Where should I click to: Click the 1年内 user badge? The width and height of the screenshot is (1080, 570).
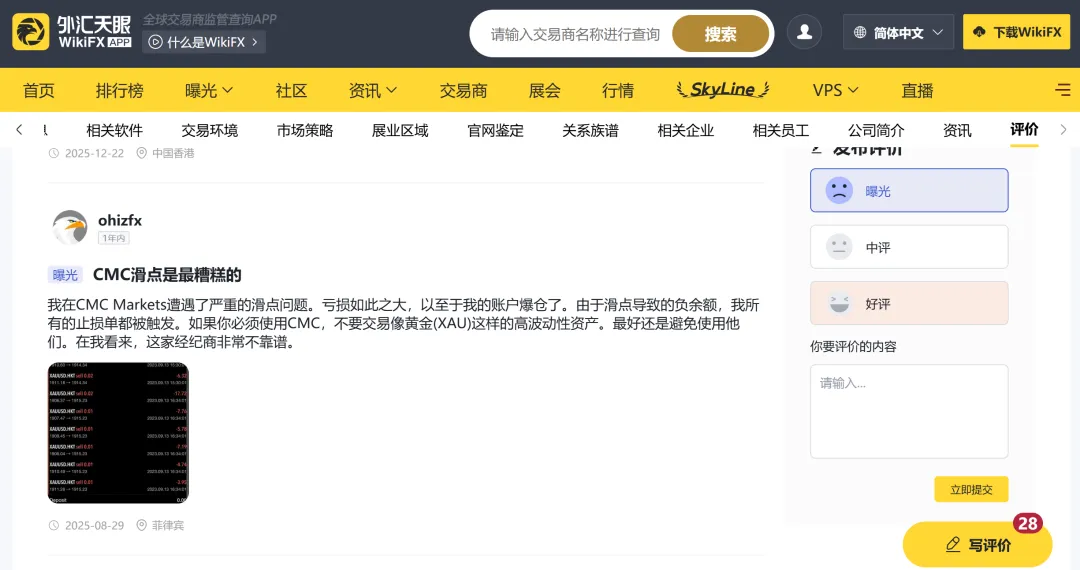114,238
